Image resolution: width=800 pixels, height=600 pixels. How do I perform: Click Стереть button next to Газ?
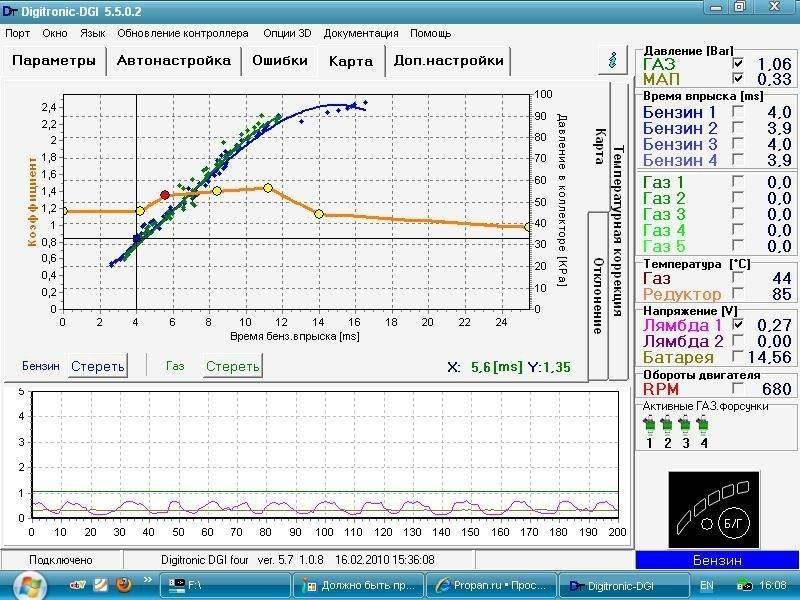tap(232, 366)
